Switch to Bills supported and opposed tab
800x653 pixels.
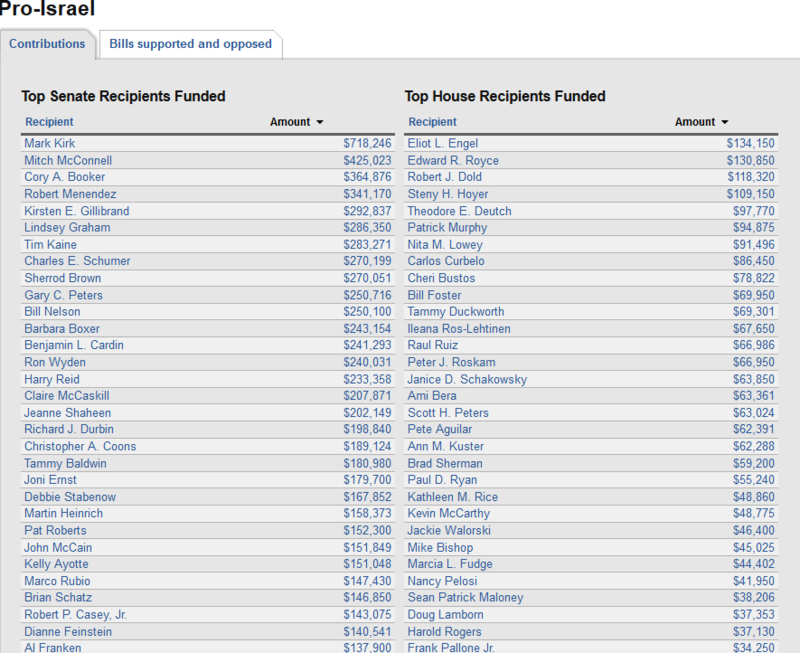tap(190, 44)
